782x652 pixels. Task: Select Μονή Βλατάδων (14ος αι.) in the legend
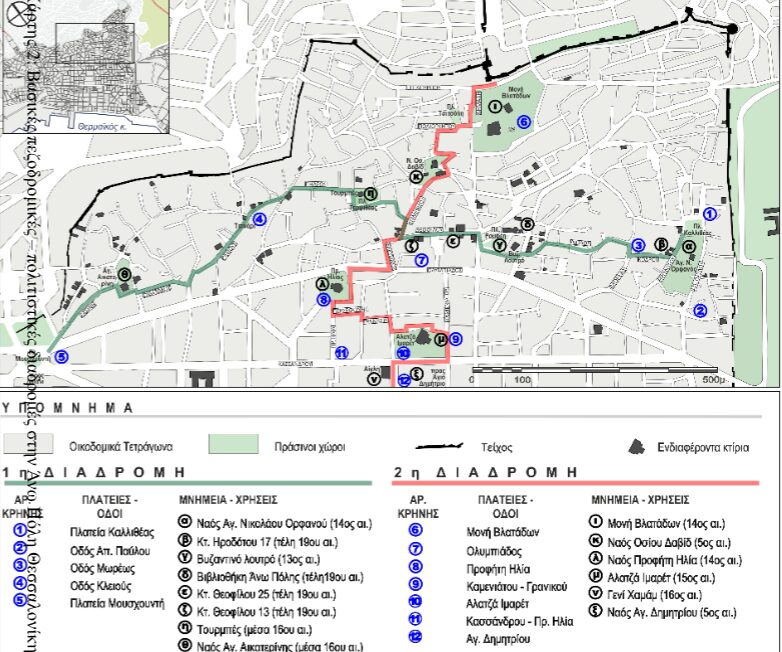pos(658,523)
